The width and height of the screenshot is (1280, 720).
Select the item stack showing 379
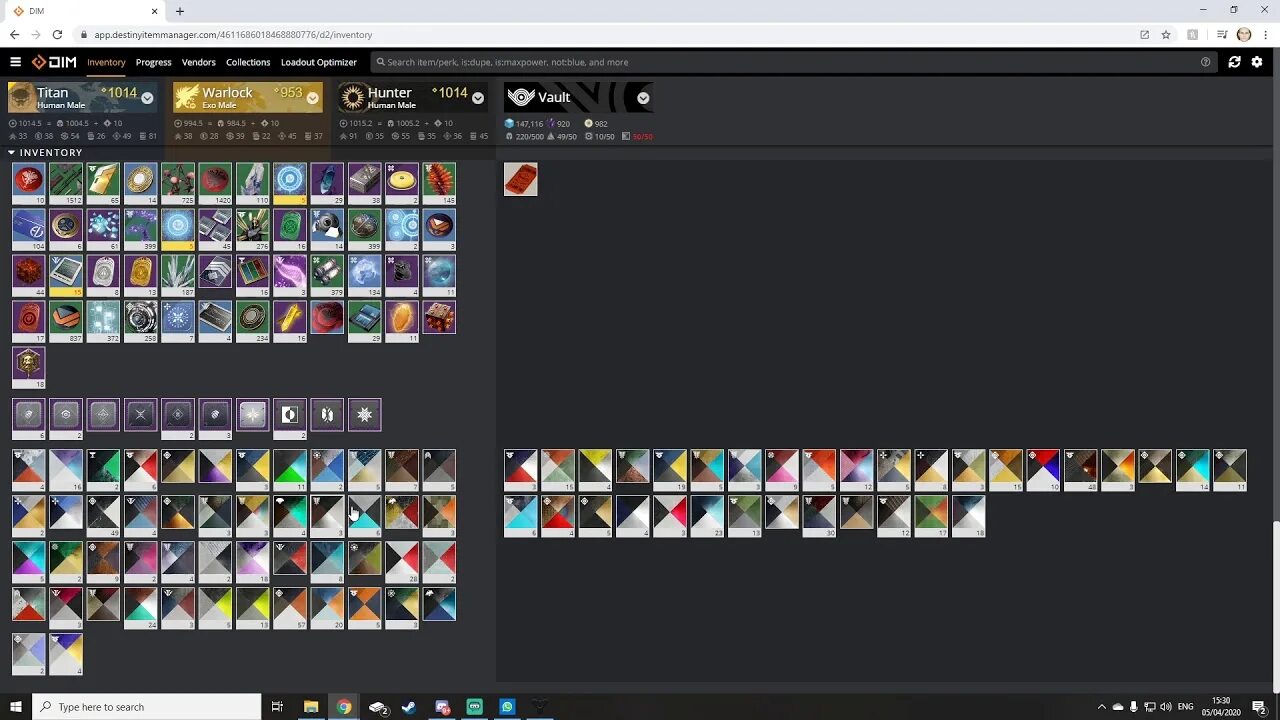click(327, 275)
